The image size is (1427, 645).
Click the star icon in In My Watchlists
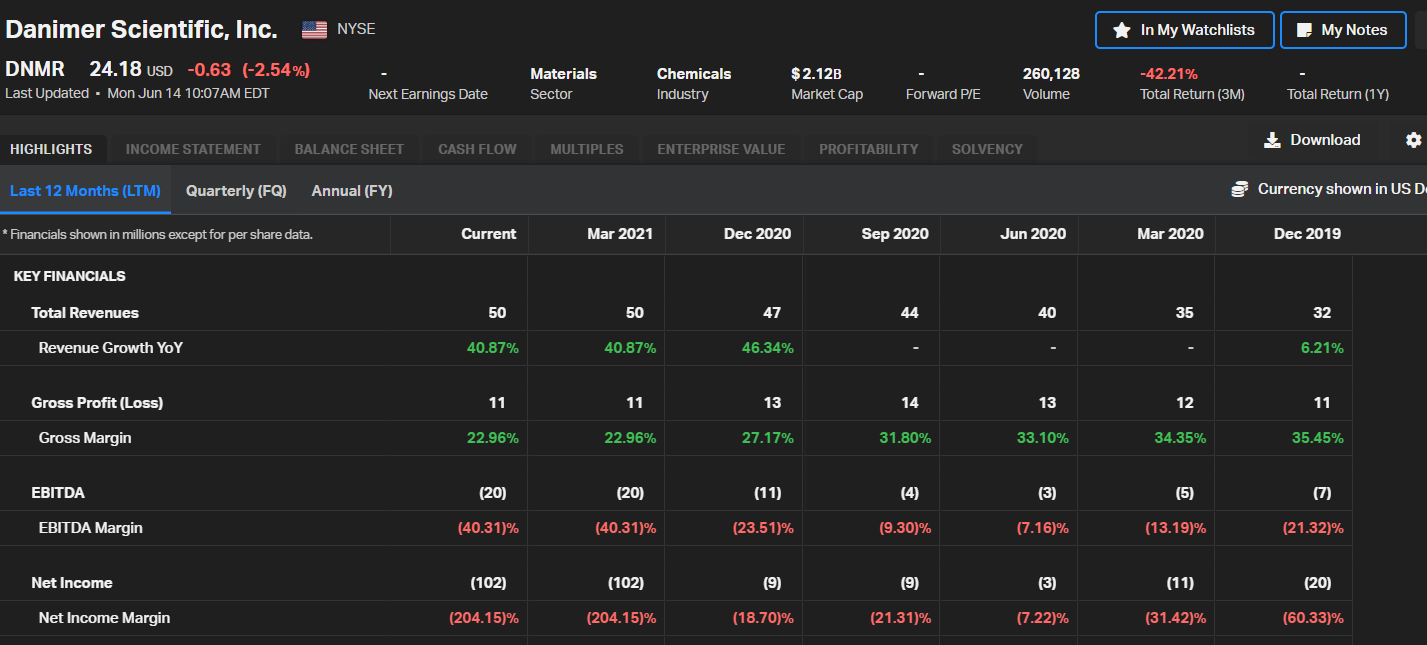[x=1122, y=30]
